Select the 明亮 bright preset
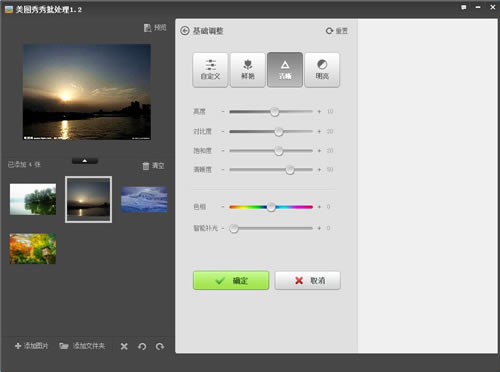 coord(322,70)
